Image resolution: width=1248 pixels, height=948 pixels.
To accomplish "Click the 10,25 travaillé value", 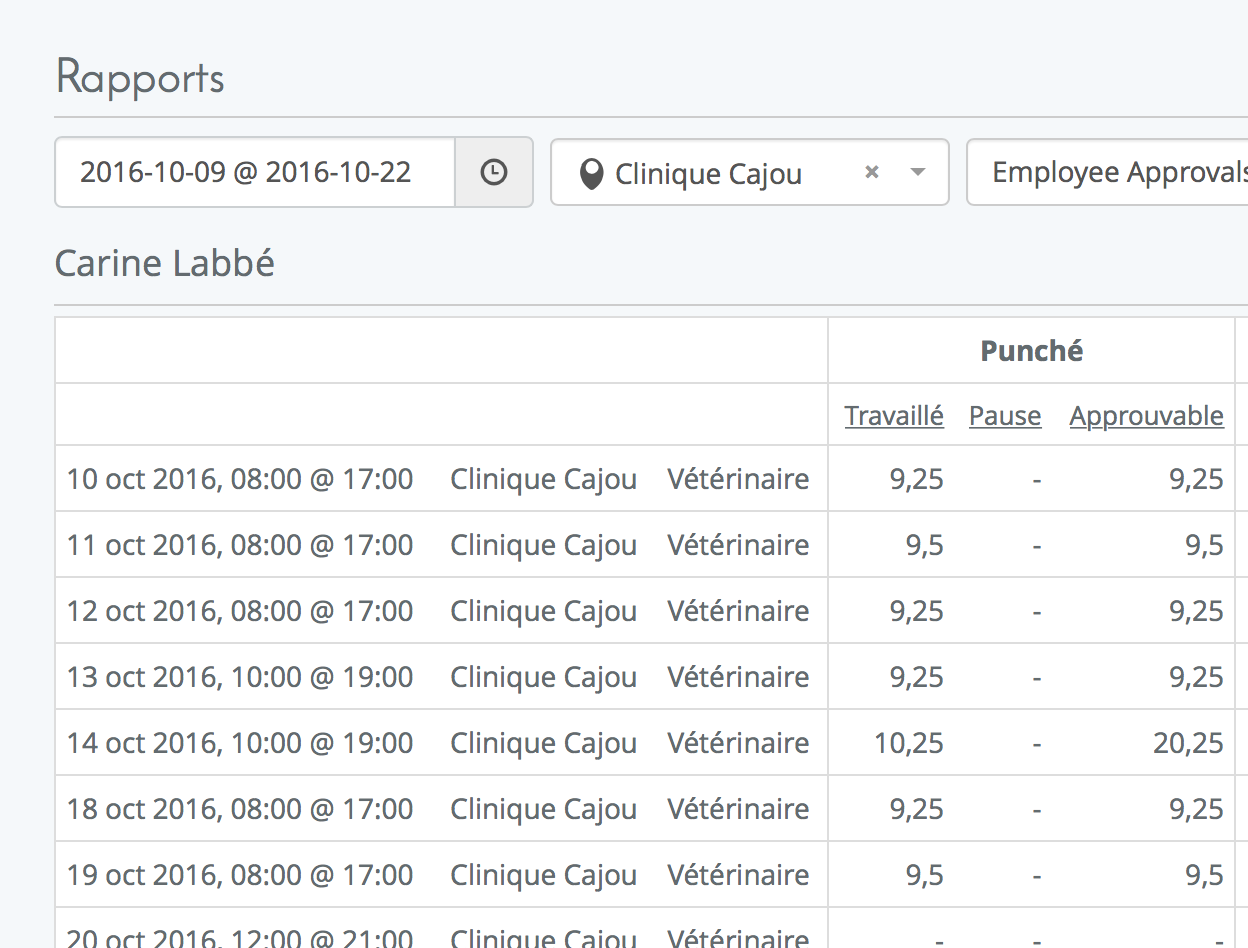I will [909, 743].
